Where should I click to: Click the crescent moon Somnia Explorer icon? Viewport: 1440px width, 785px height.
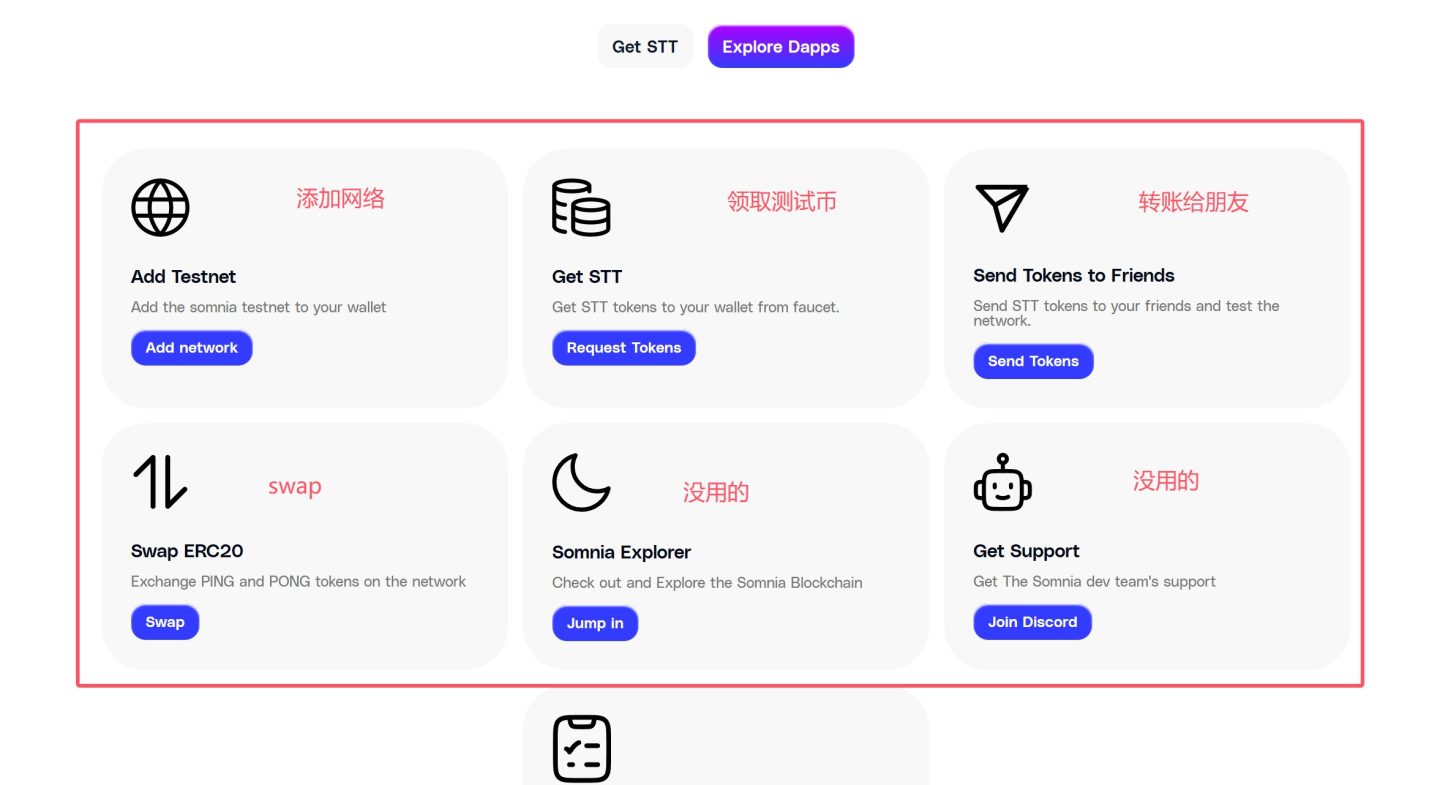581,482
